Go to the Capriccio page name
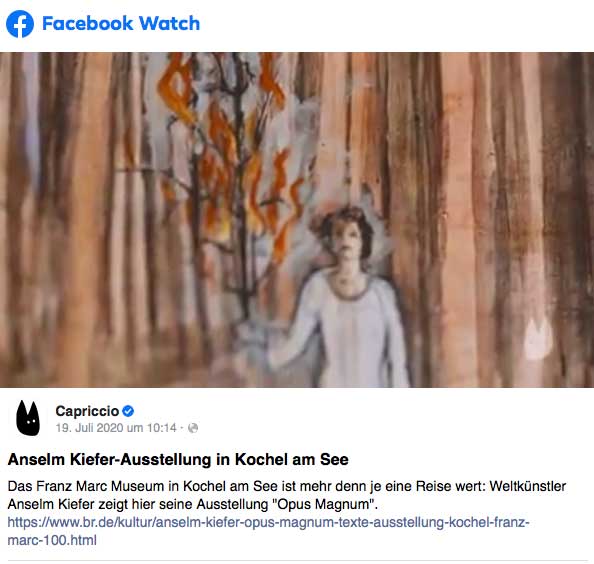 [87, 411]
